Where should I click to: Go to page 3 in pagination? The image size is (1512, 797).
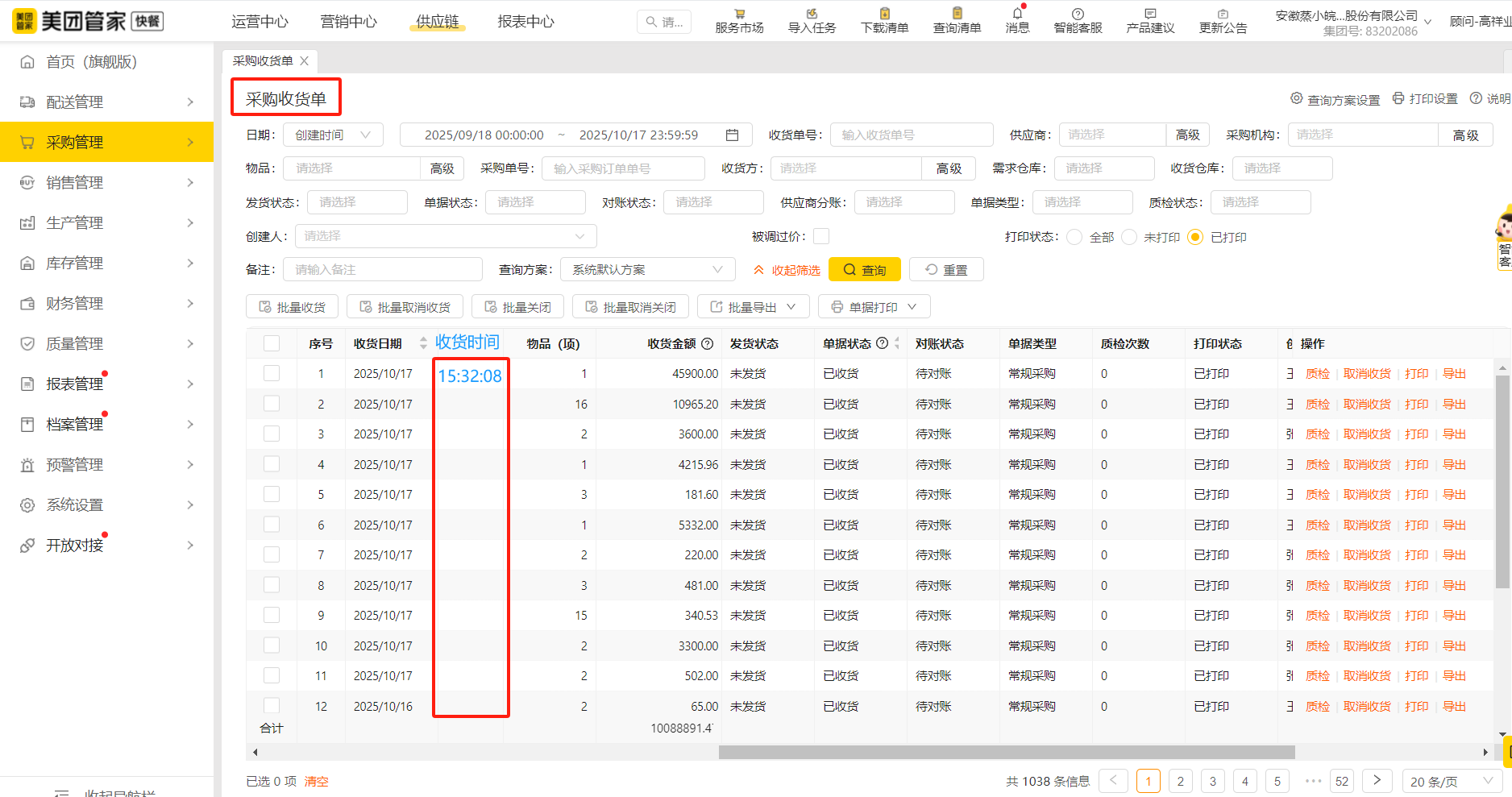point(1212,780)
